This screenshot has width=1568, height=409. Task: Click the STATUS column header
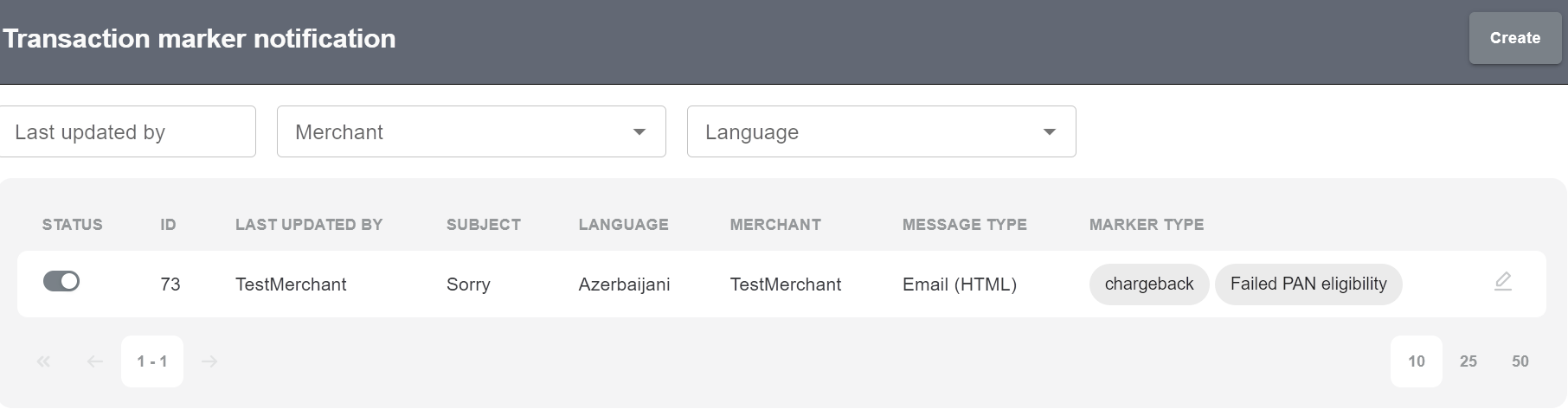(72, 225)
